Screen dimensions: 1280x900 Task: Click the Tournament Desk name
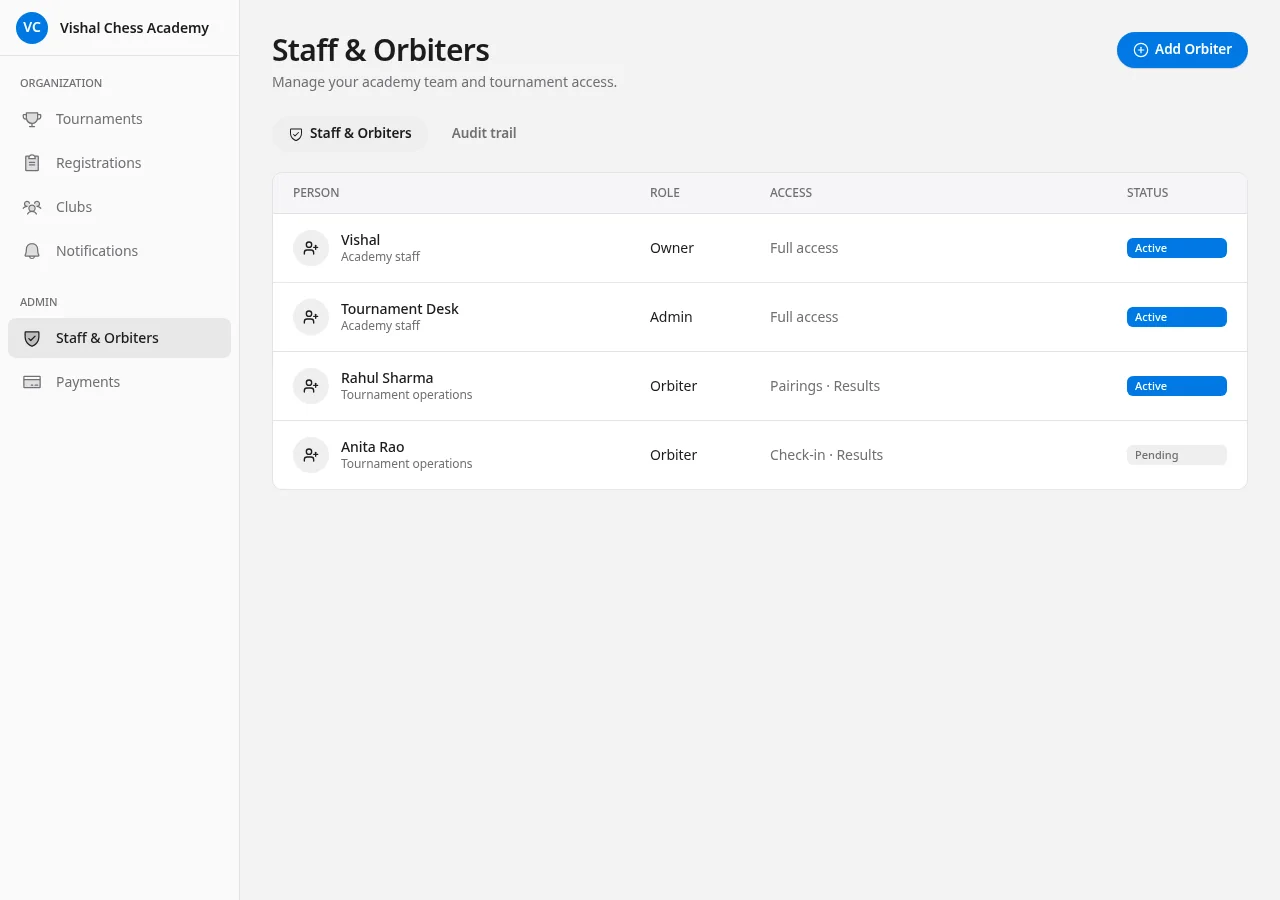(x=400, y=309)
